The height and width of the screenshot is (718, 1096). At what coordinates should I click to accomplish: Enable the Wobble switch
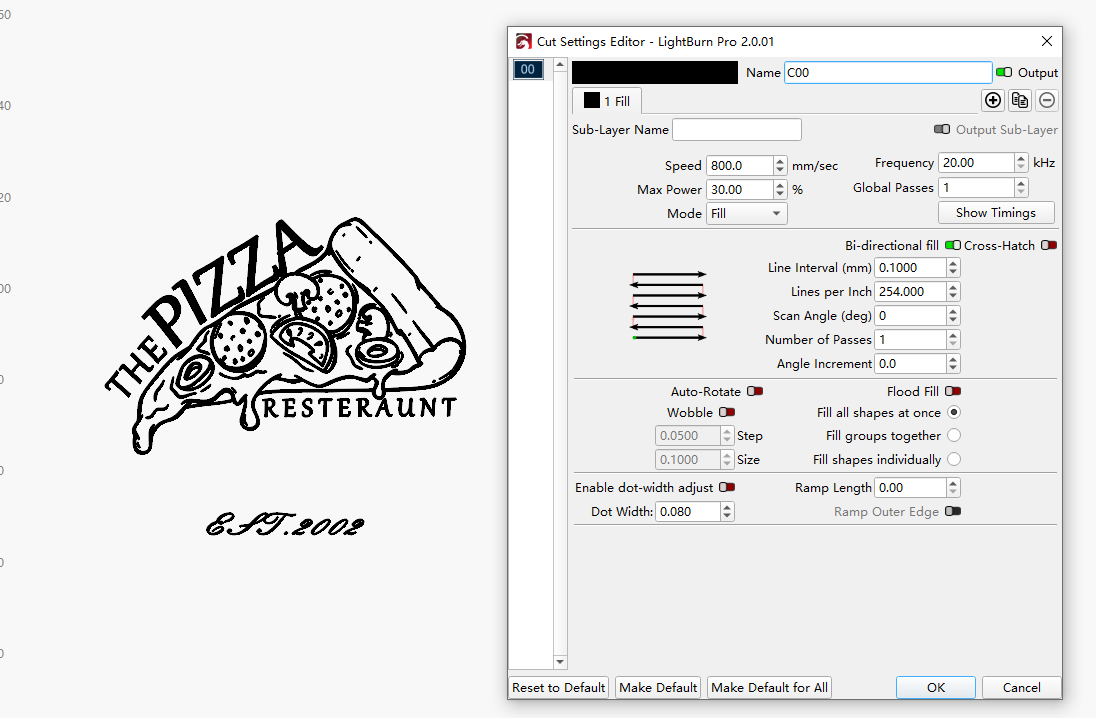tap(727, 412)
